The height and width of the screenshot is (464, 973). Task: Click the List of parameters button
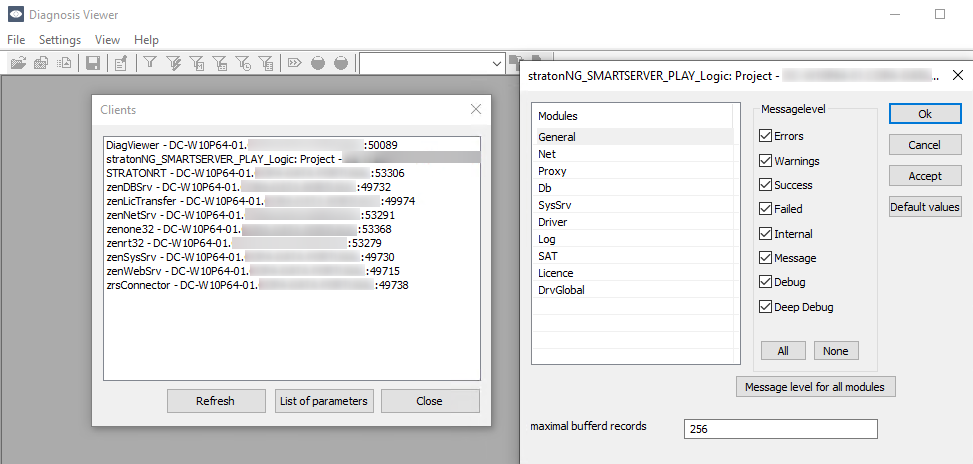(x=324, y=401)
